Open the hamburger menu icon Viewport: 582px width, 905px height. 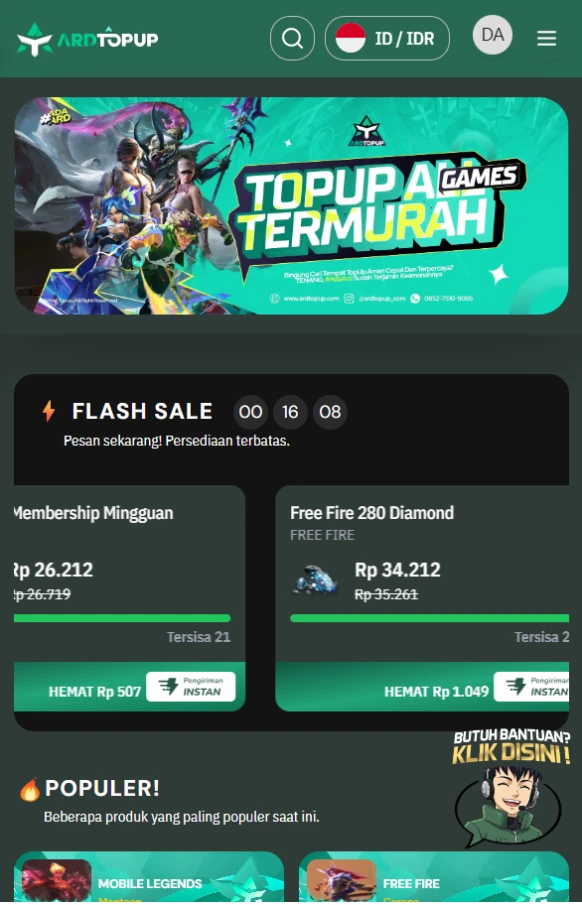(546, 39)
